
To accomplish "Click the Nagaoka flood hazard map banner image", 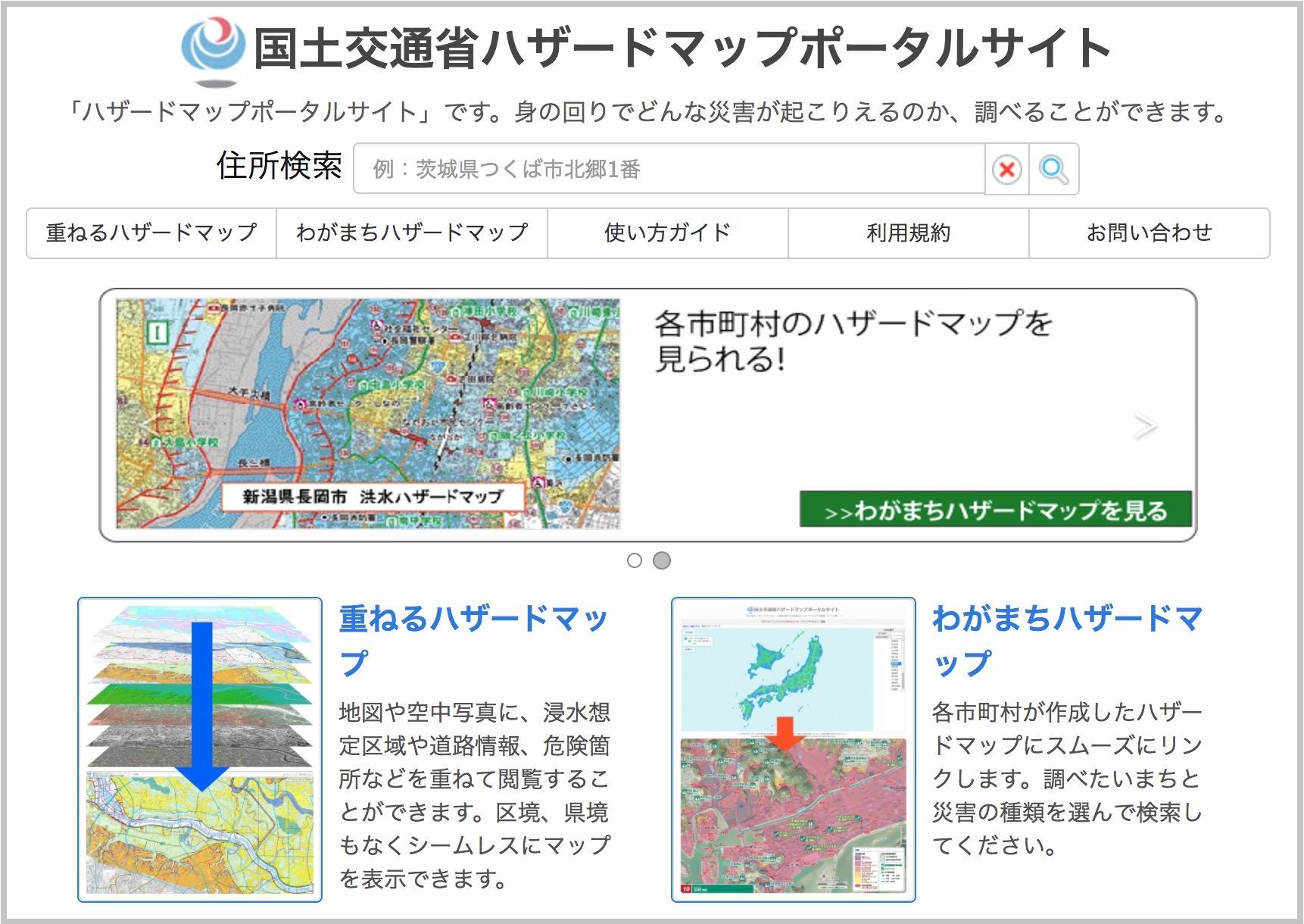I will 368,414.
